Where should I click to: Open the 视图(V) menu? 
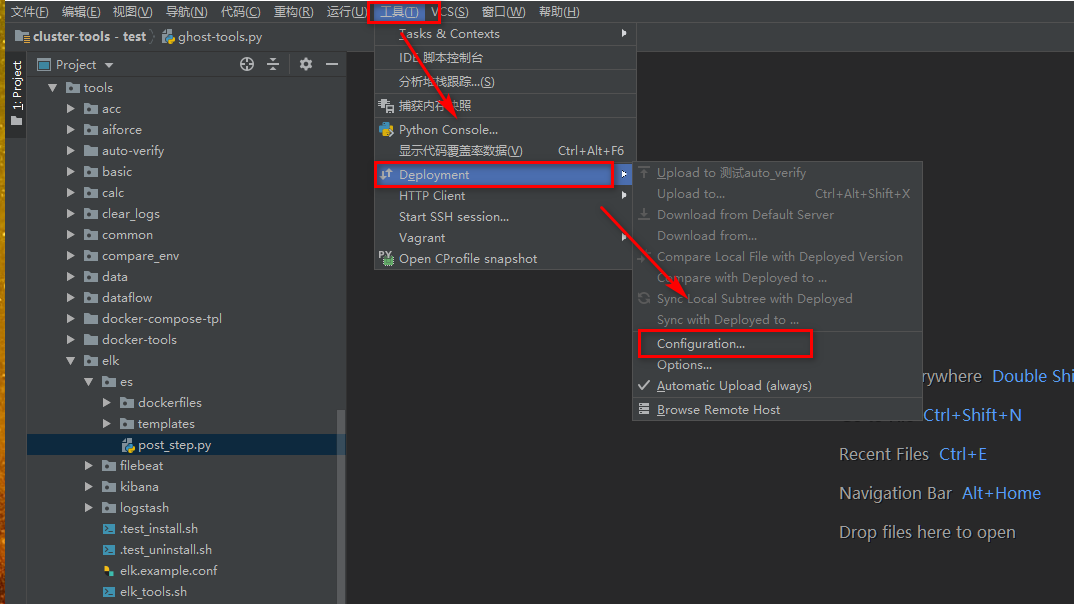click(132, 12)
